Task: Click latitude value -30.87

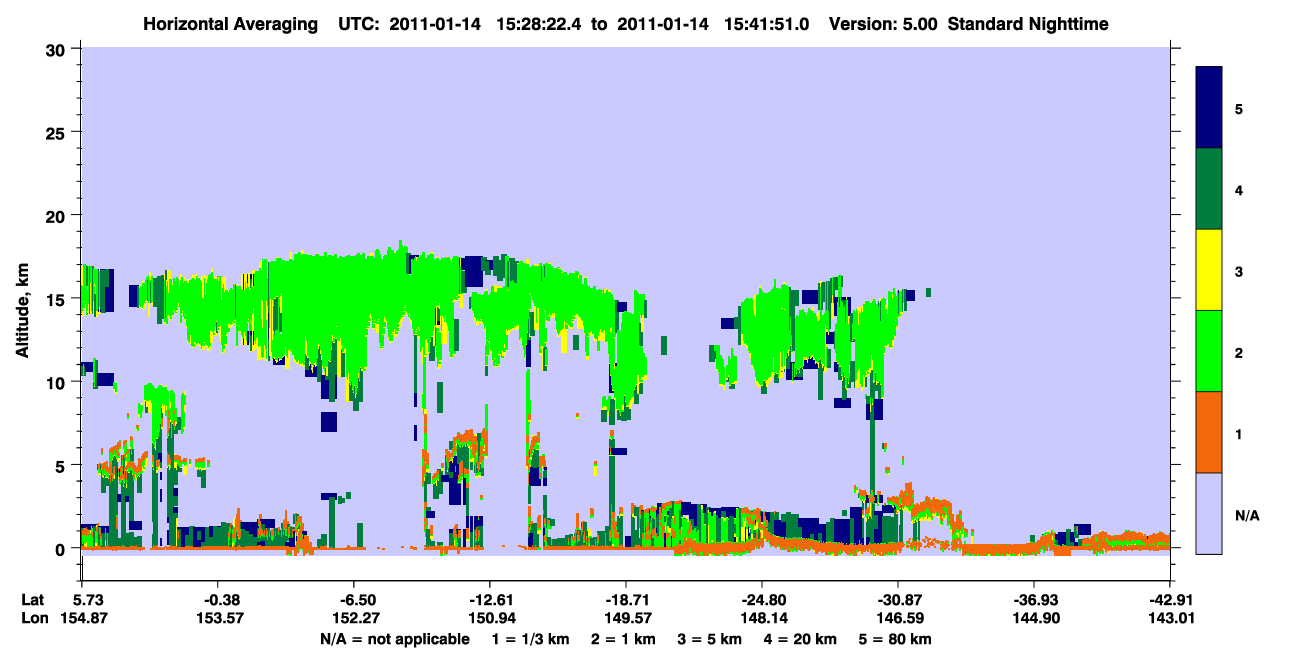Action: (898, 599)
